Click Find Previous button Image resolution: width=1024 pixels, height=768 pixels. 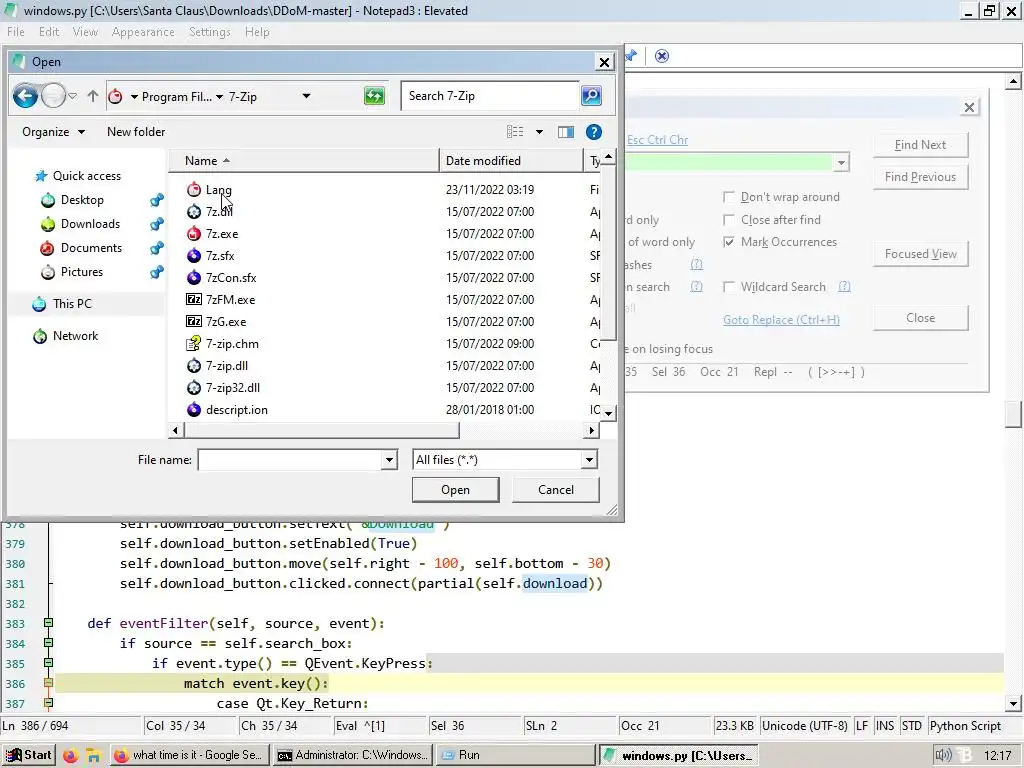[920, 177]
